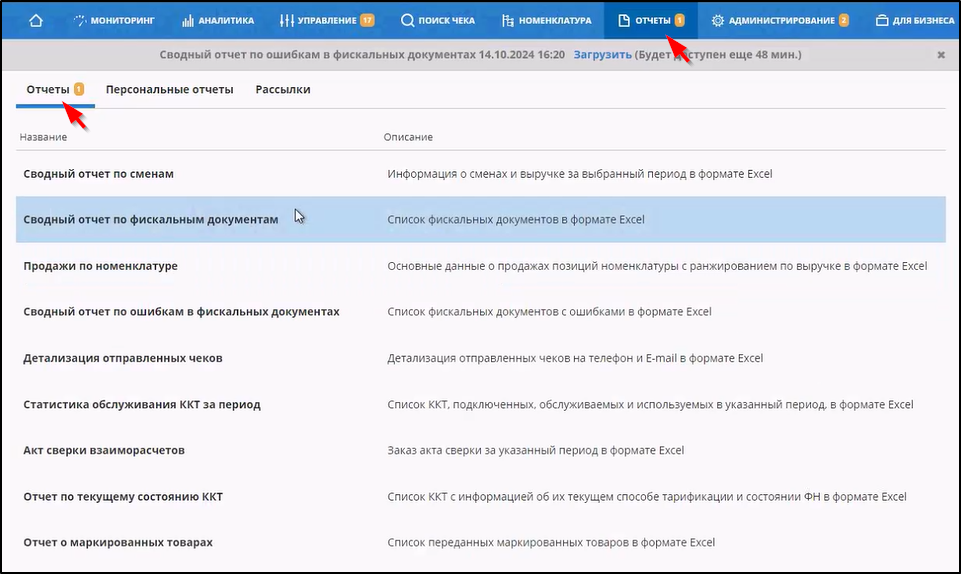Open the Аналитика bar chart section

point(218,20)
